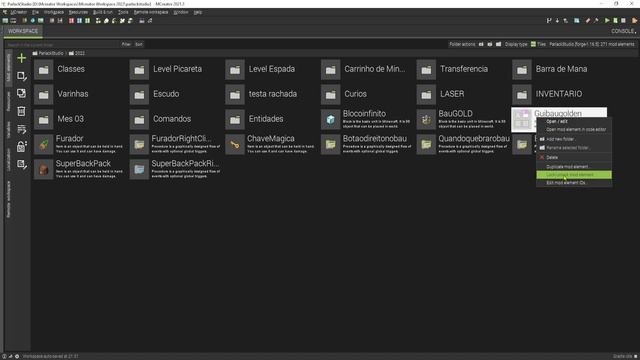Click the duplicate element icon in left sidebar
This screenshot has height=360, width=640.
[x=21, y=93]
